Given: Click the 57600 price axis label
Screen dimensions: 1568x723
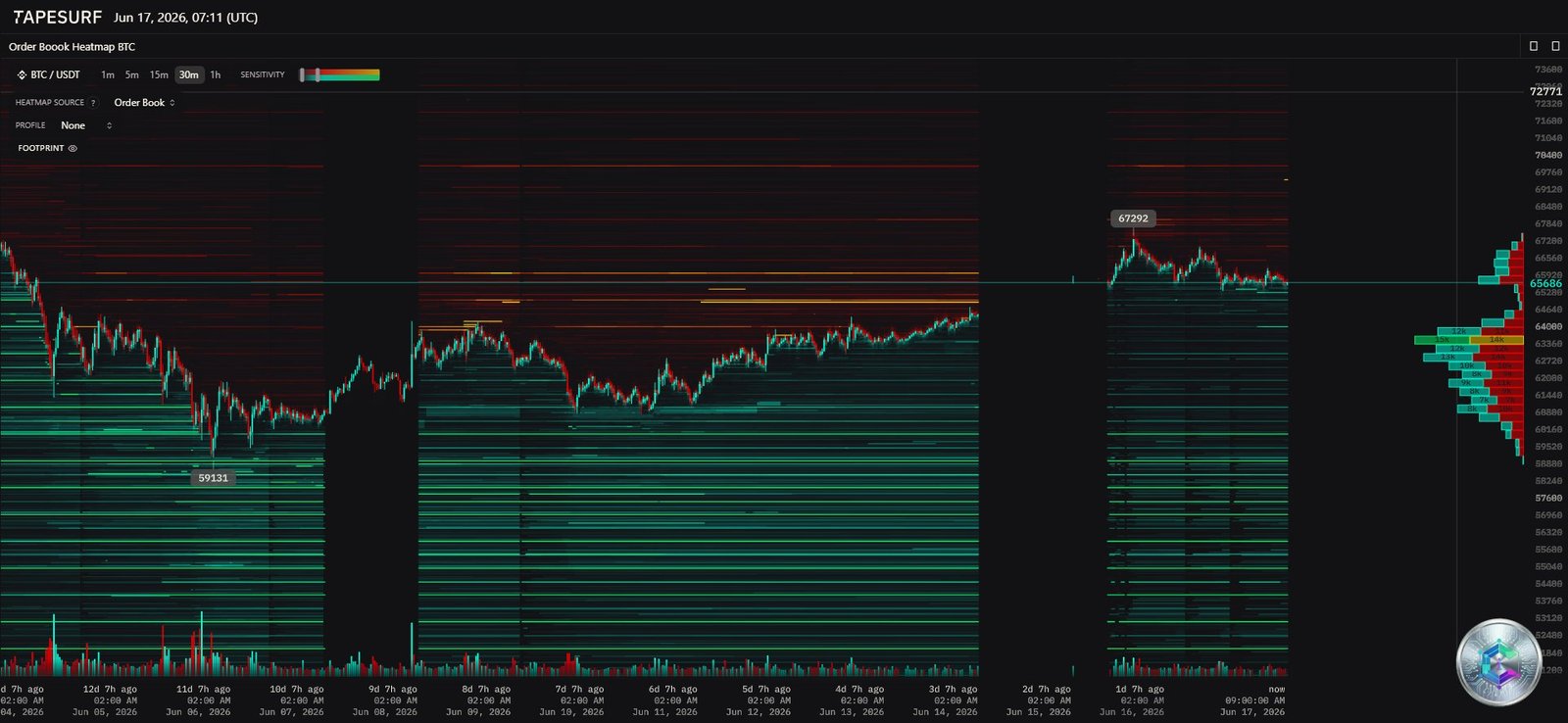Looking at the screenshot, I should (x=1548, y=498).
